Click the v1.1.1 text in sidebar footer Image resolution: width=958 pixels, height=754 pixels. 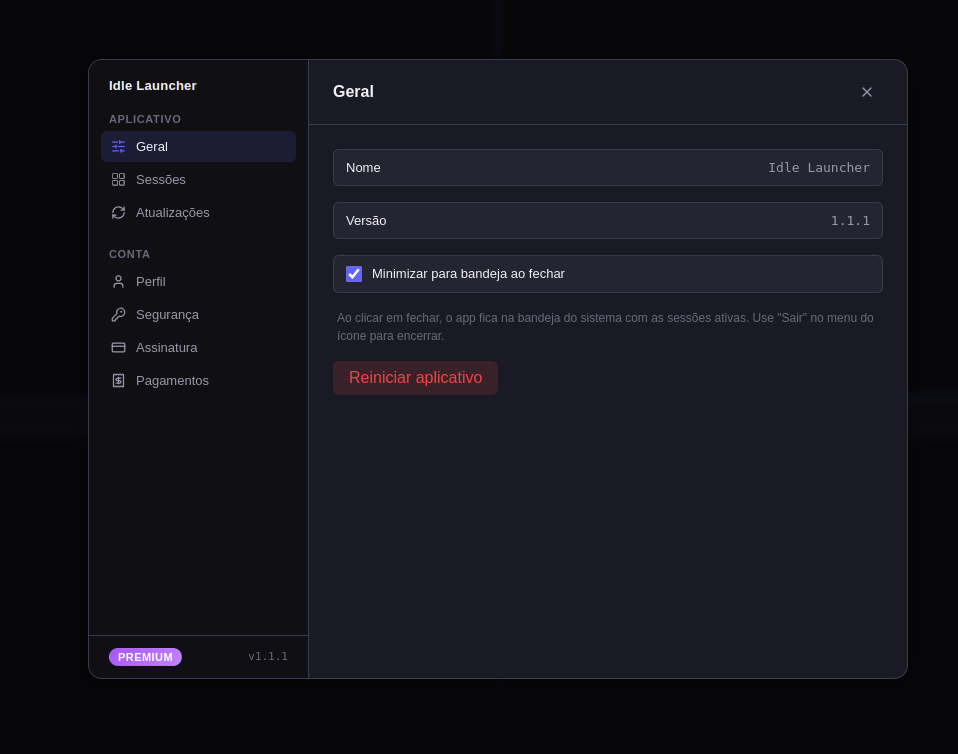(268, 656)
